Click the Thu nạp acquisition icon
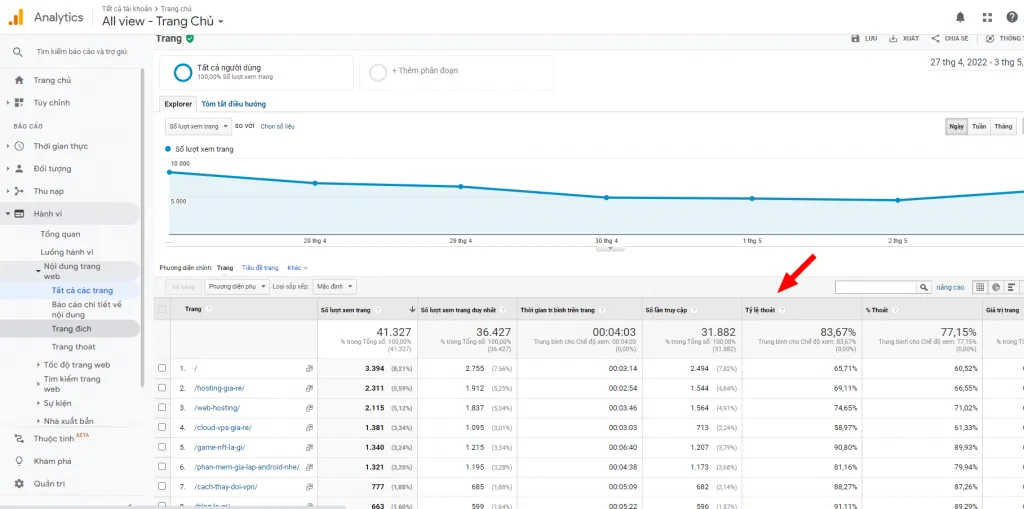 (19, 191)
